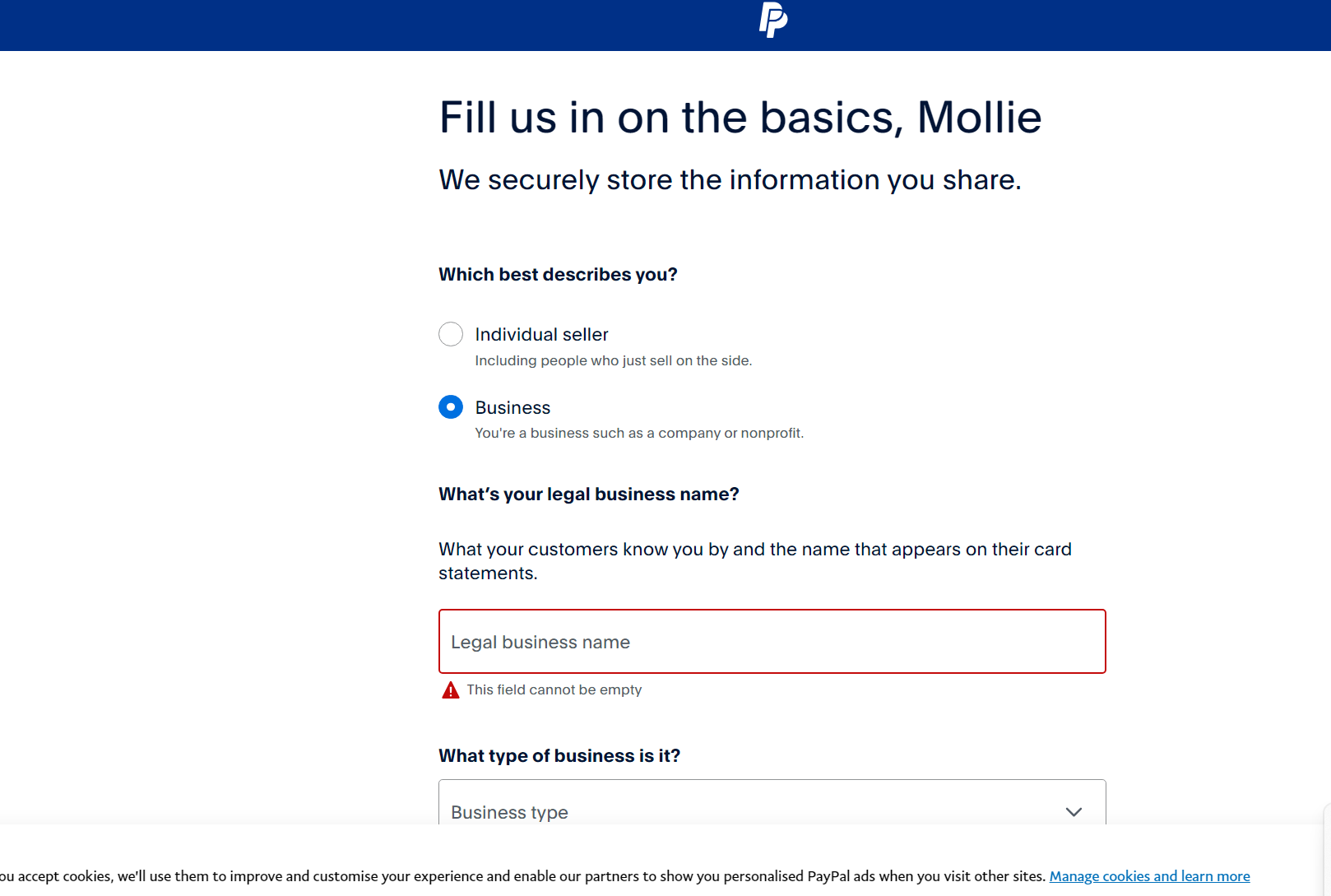Viewport: 1331px width, 896px height.
Task: Click the PayPal logo in the header
Action: (772, 21)
